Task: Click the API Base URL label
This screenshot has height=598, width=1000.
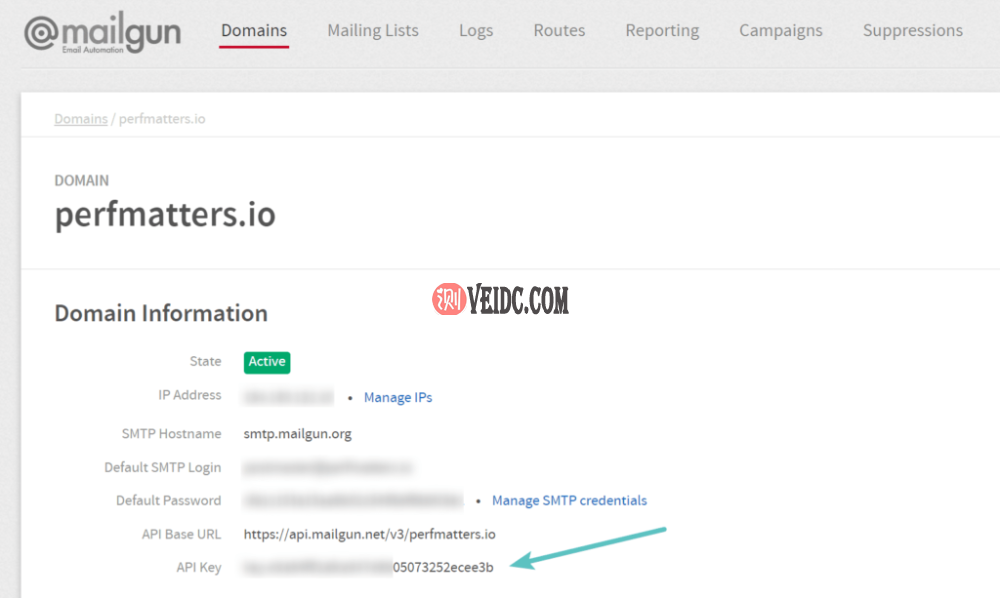Action: pyautogui.click(x=182, y=534)
